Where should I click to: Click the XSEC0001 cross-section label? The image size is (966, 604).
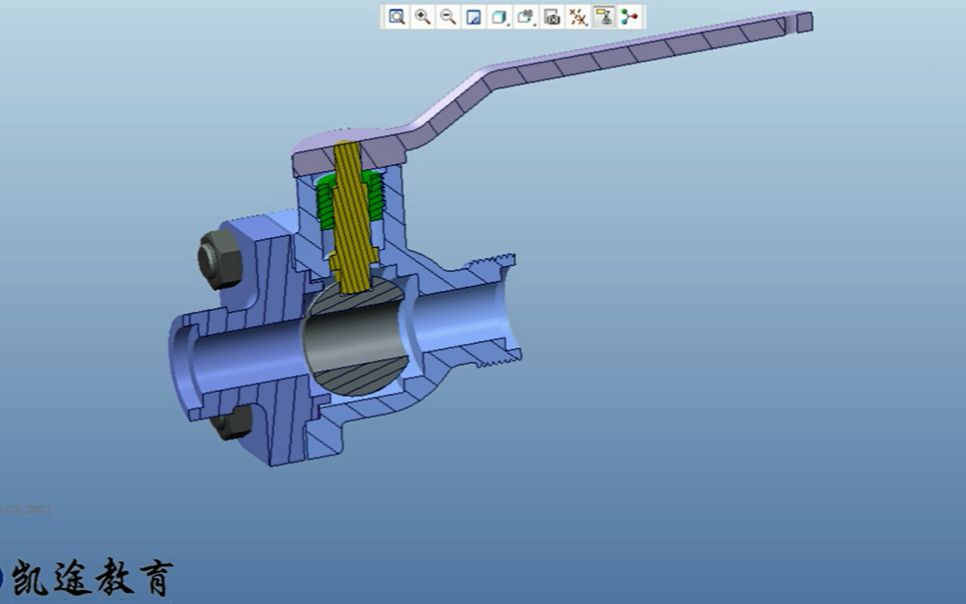point(26,510)
